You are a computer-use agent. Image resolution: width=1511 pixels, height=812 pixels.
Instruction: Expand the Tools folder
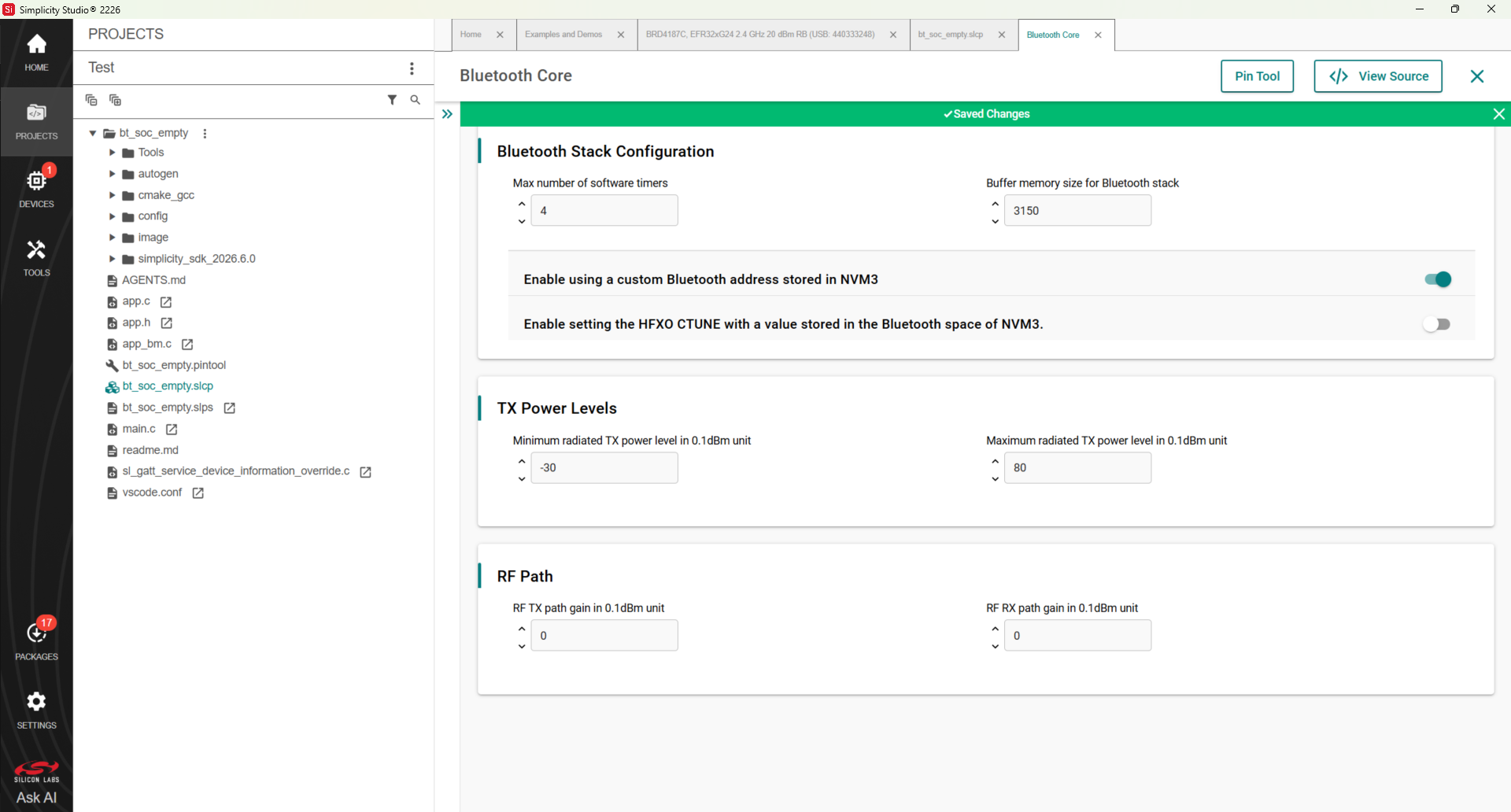(112, 153)
